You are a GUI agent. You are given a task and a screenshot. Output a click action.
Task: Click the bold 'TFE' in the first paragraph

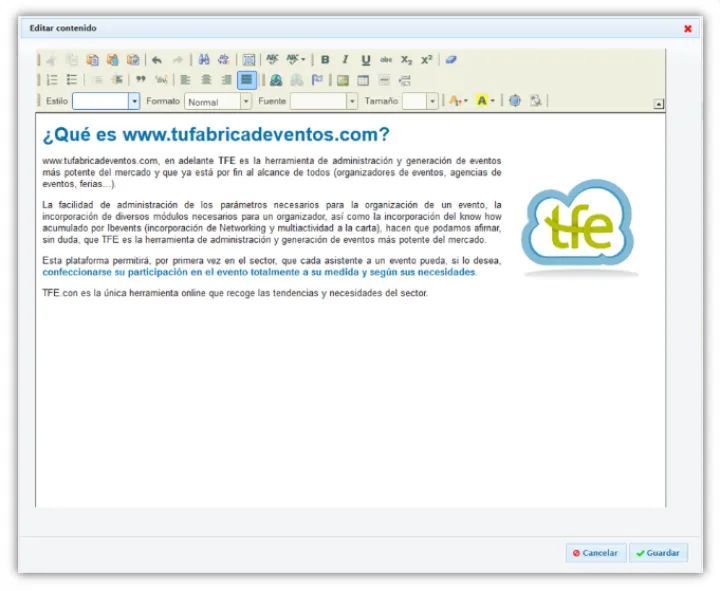pyautogui.click(x=226, y=161)
